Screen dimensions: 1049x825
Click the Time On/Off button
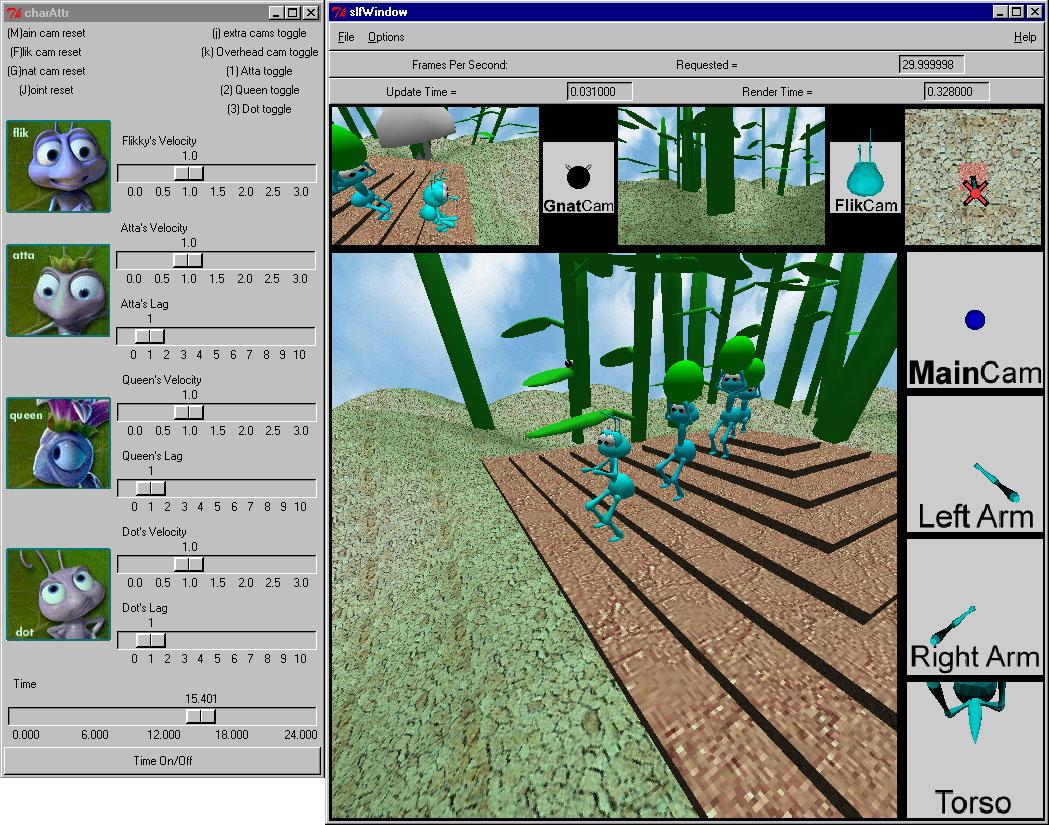pyautogui.click(x=163, y=761)
